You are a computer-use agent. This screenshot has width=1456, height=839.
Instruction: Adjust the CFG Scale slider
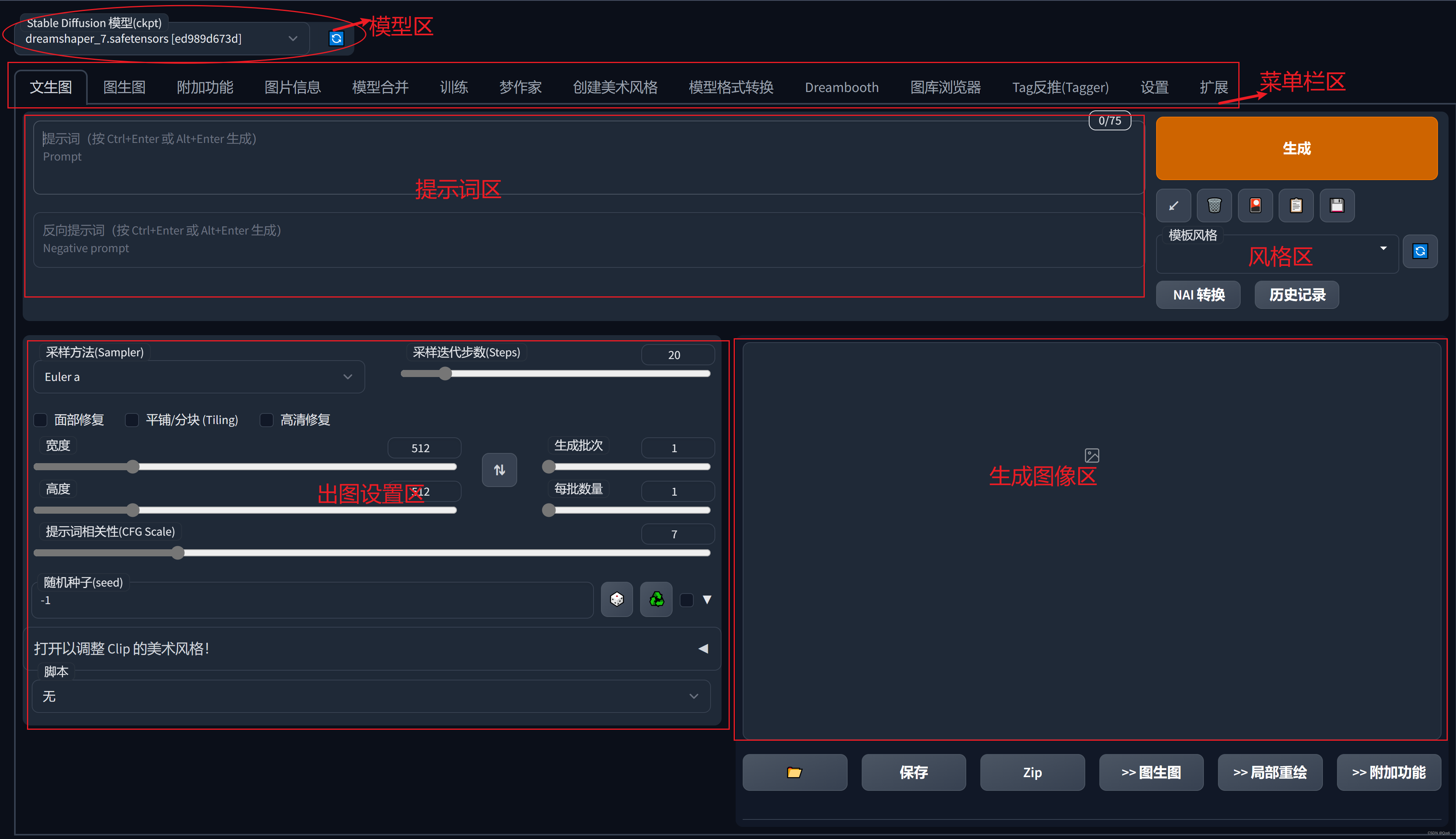(372, 553)
